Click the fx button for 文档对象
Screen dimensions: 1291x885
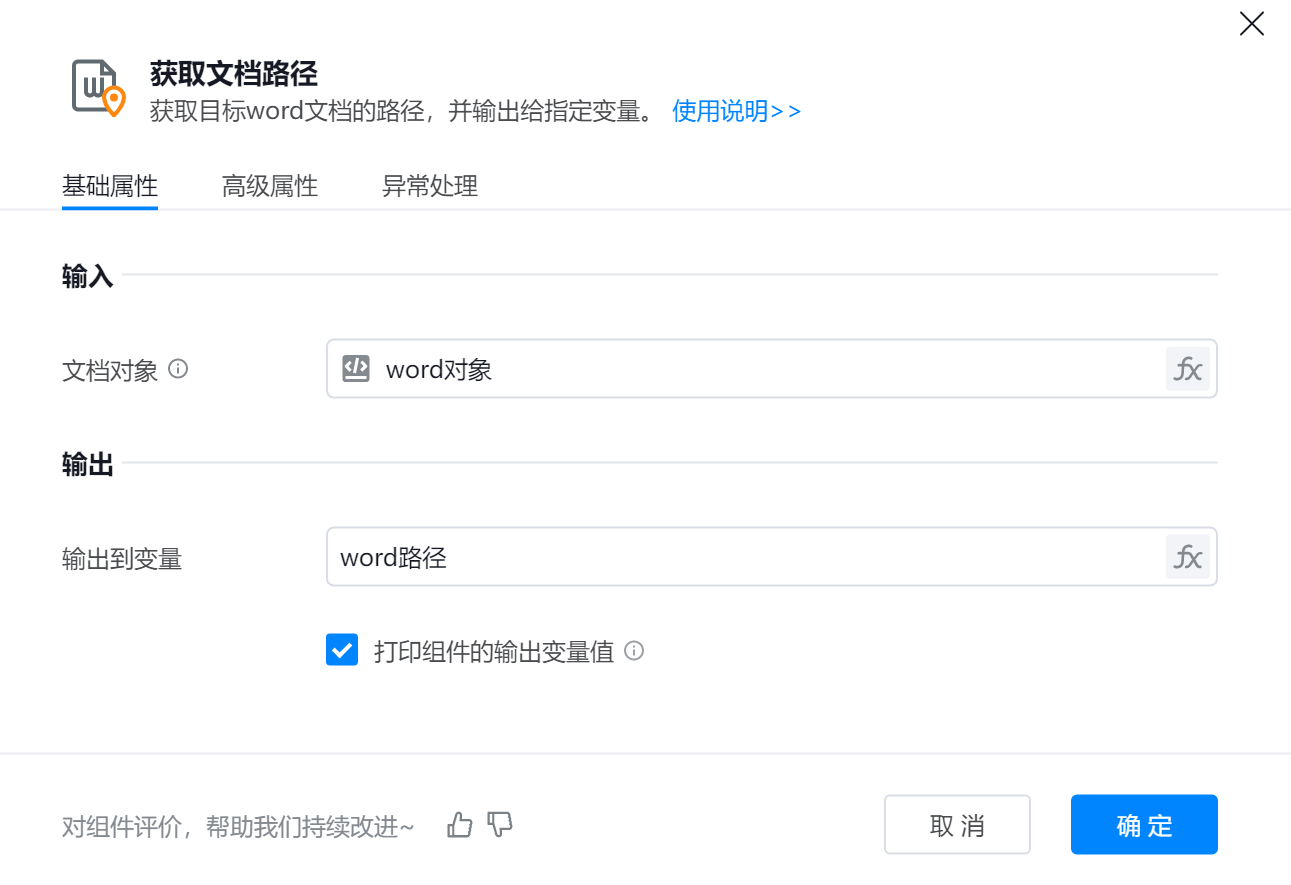tap(1187, 369)
